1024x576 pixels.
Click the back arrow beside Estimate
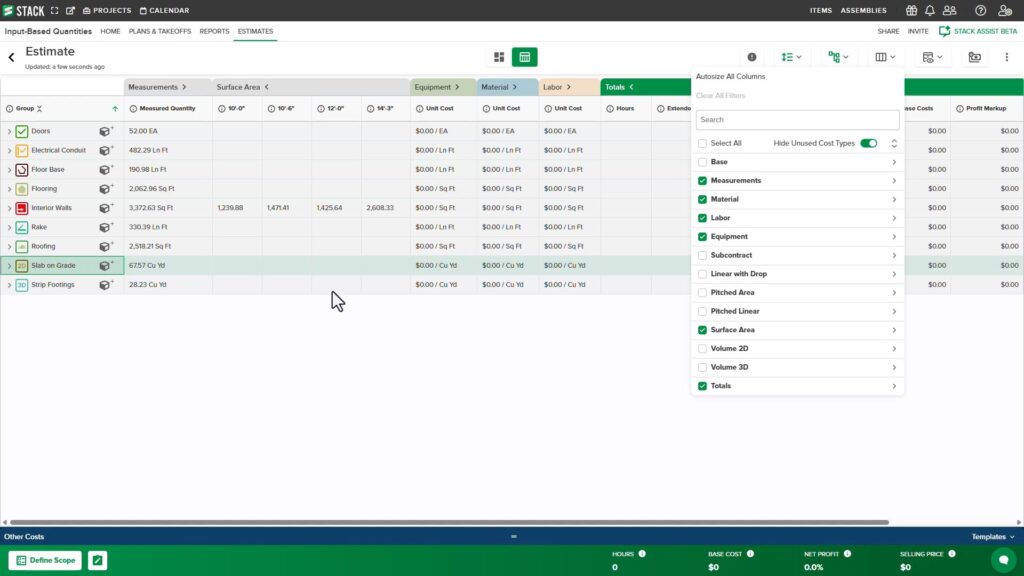point(12,58)
